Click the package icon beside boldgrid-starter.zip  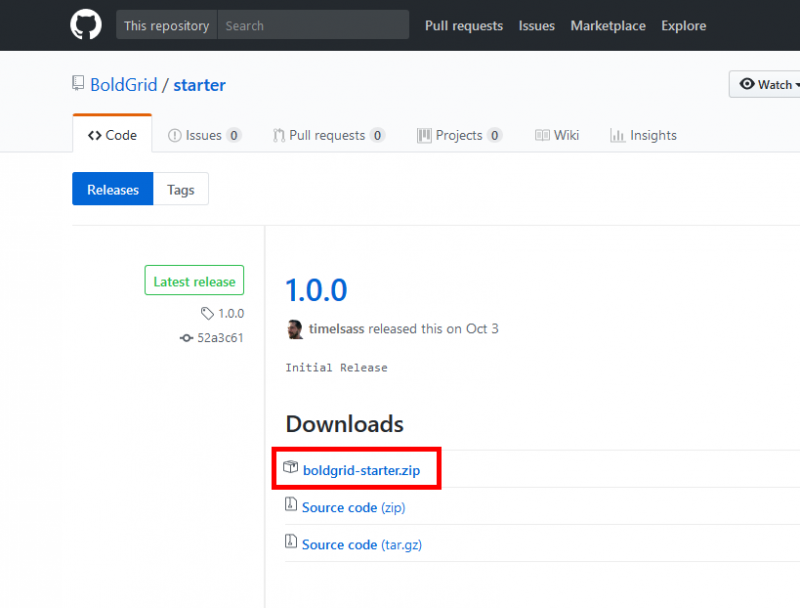click(291, 466)
